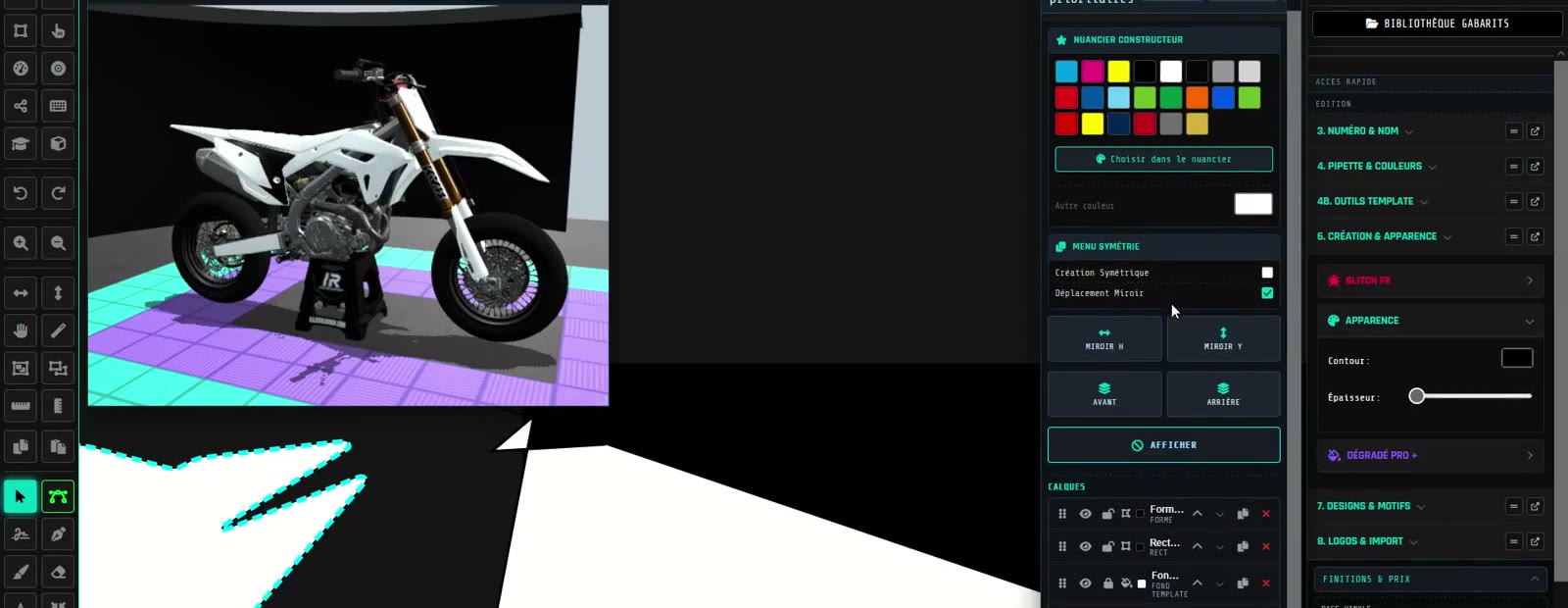
Task: Open the graduation cap tutorial icon
Action: [21, 143]
